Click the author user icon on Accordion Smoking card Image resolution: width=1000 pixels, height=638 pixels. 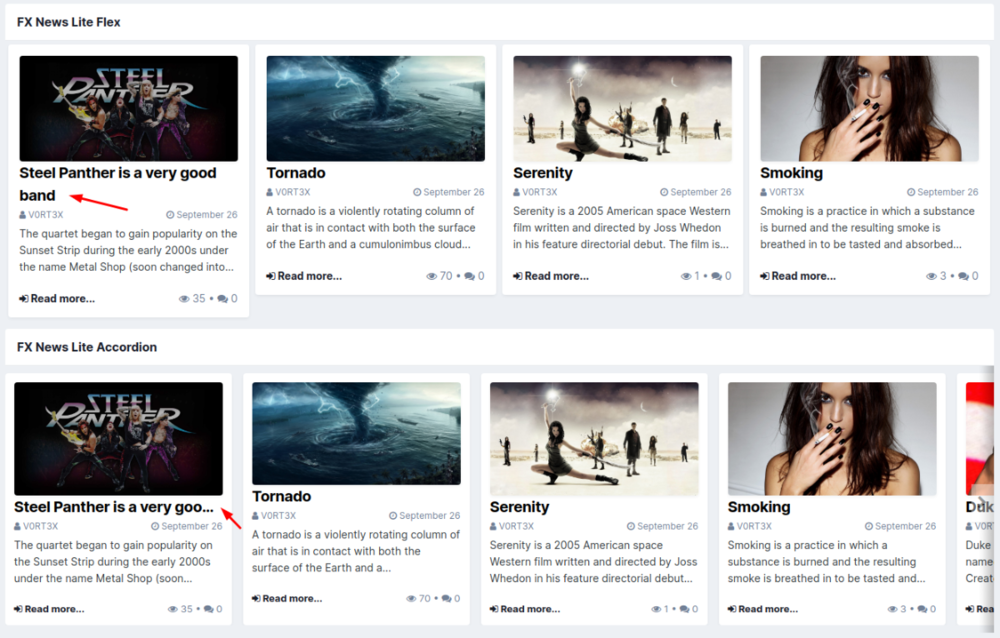pos(731,526)
